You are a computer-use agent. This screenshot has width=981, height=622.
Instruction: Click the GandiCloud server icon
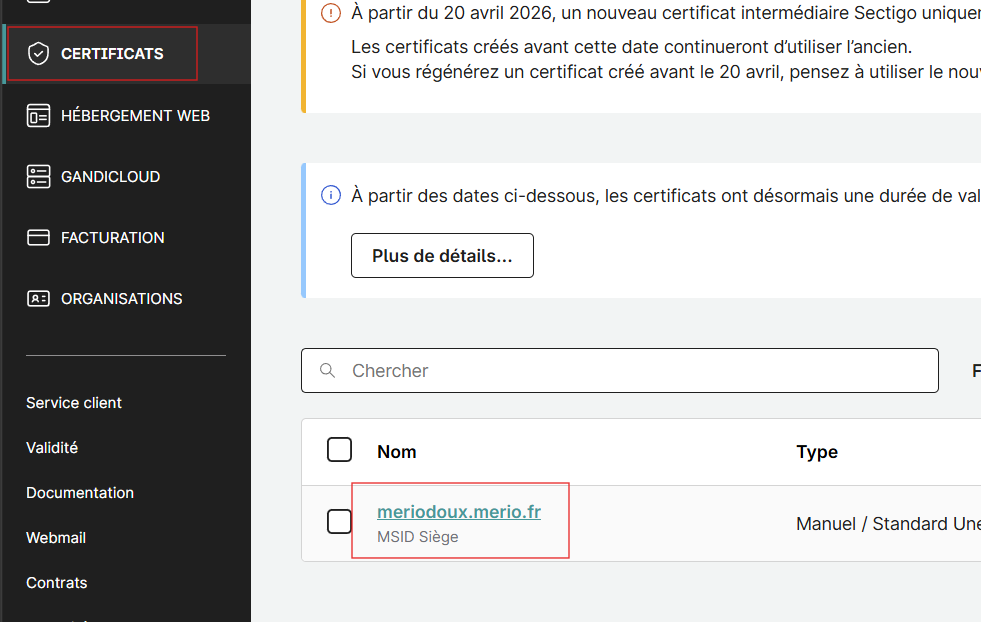point(38,177)
